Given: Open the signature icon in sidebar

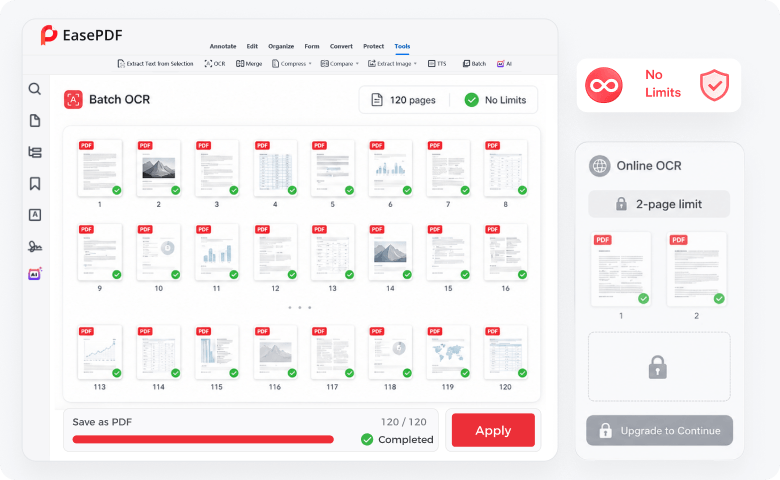Looking at the screenshot, I should 35,246.
